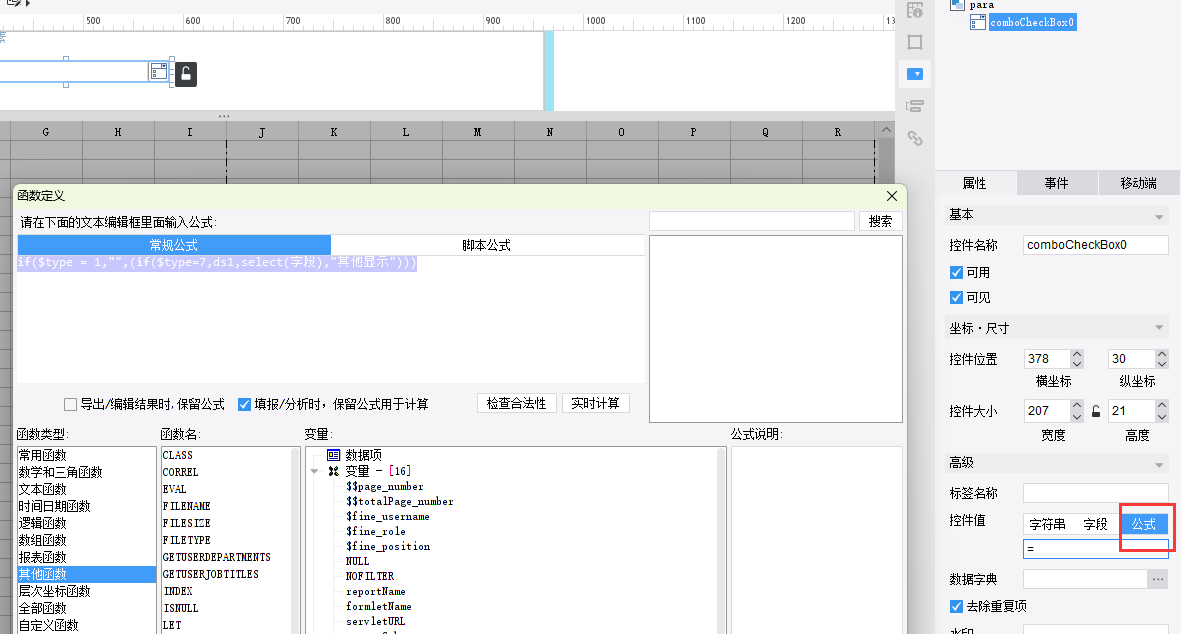Click the lock icon next to the widget
This screenshot has height=634, width=1181.
(x=186, y=74)
